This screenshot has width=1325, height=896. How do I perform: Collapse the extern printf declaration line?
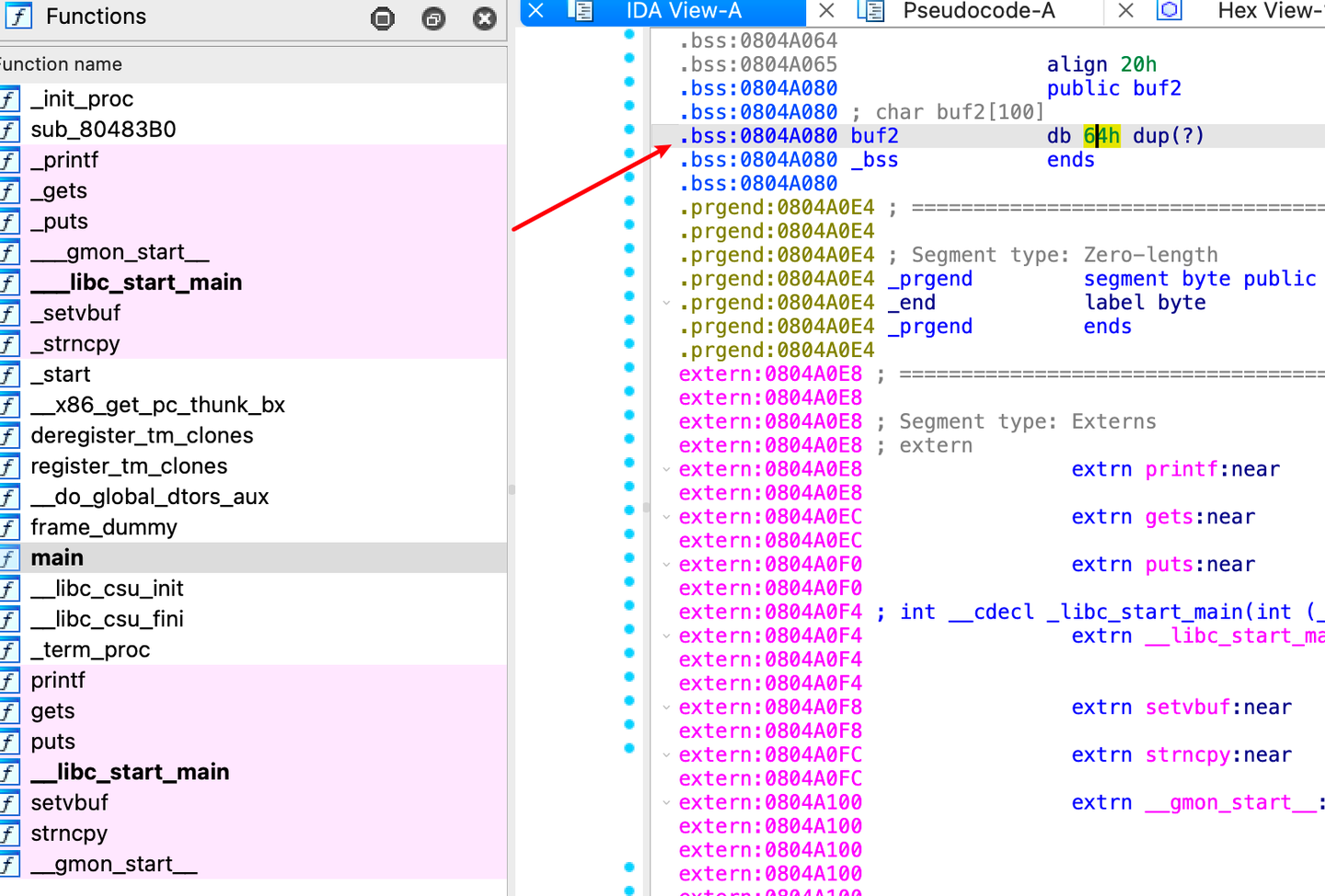pyautogui.click(x=666, y=468)
